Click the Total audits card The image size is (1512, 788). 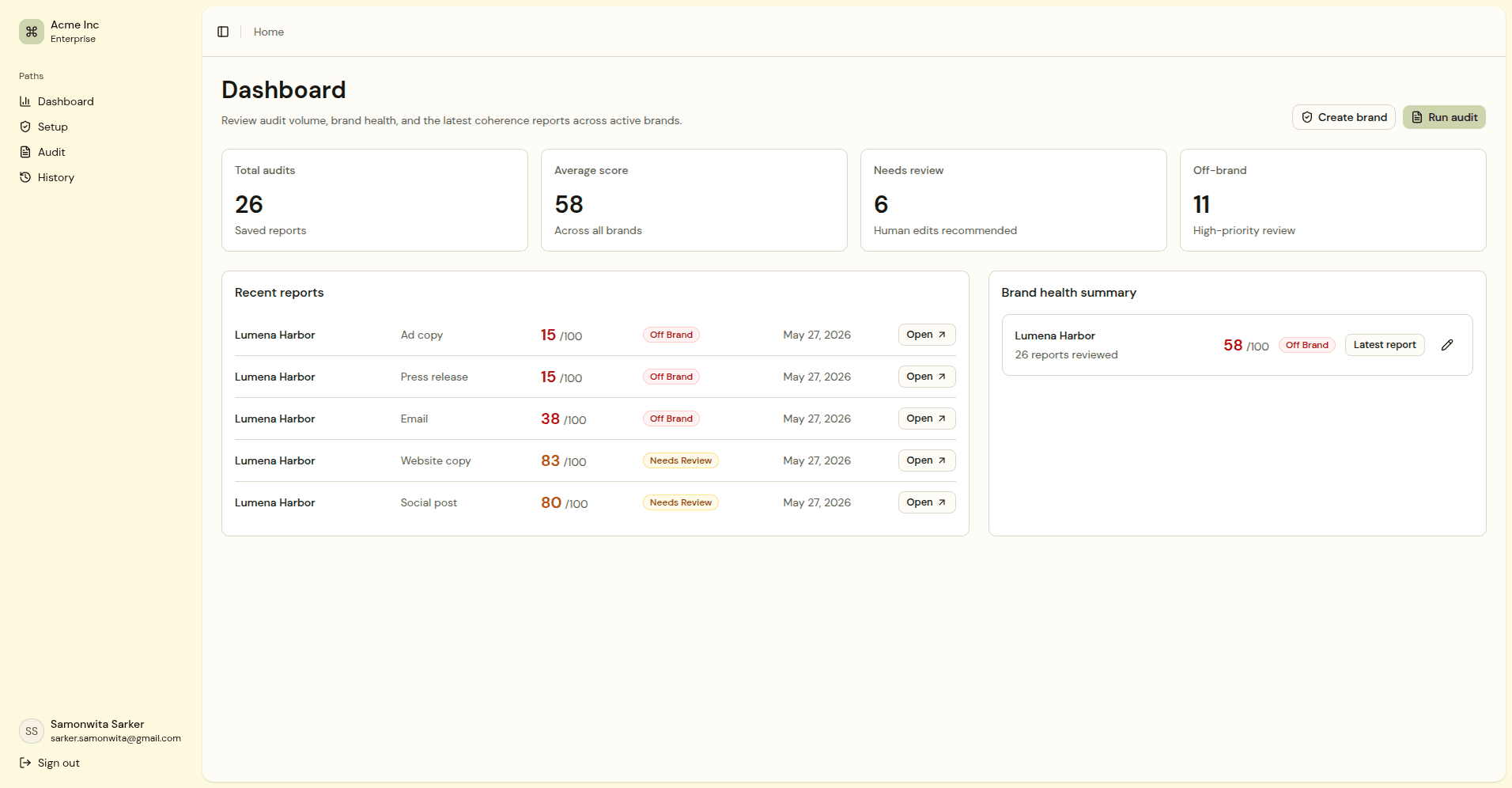[x=375, y=200]
